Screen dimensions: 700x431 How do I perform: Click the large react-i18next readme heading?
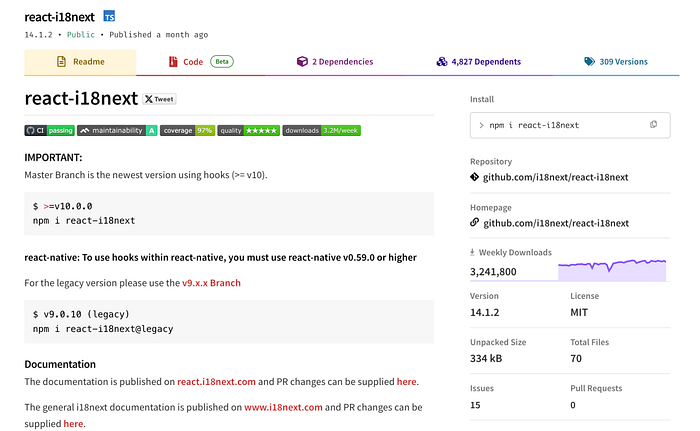(x=81, y=98)
